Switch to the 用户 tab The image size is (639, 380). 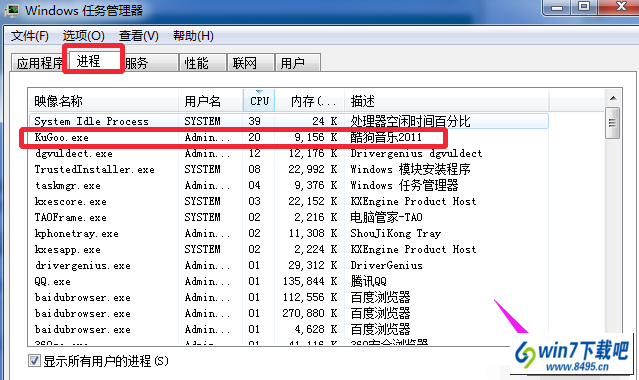[x=297, y=63]
